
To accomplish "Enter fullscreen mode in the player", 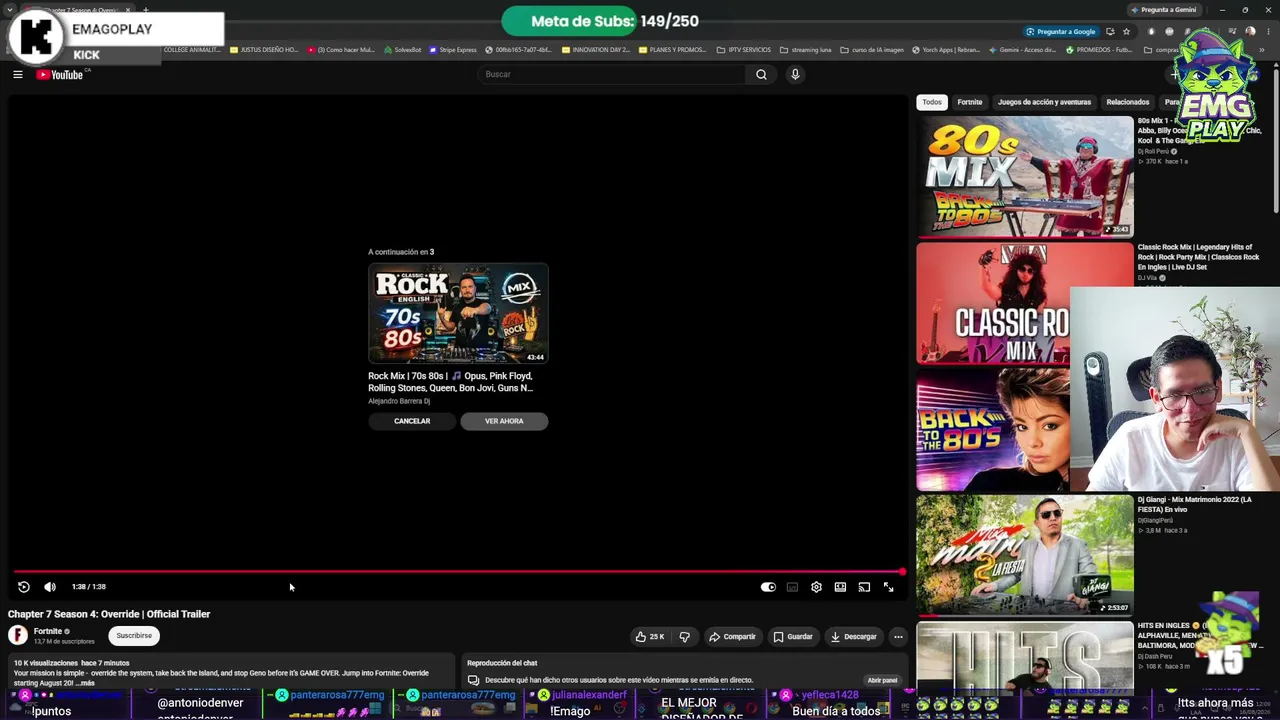I will 888,587.
